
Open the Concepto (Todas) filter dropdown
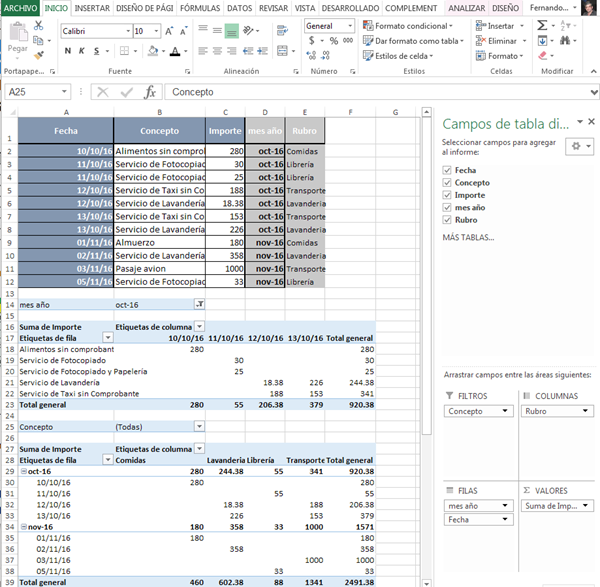click(x=199, y=426)
